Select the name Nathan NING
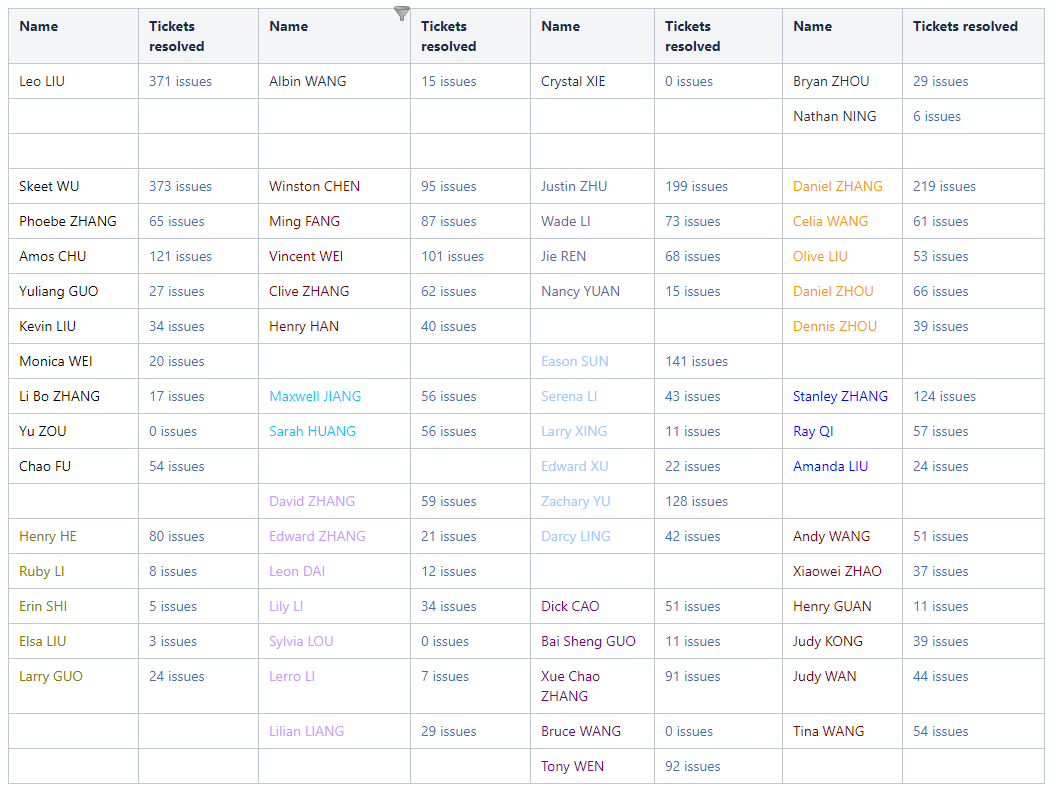This screenshot has height=791, width=1054. (834, 116)
